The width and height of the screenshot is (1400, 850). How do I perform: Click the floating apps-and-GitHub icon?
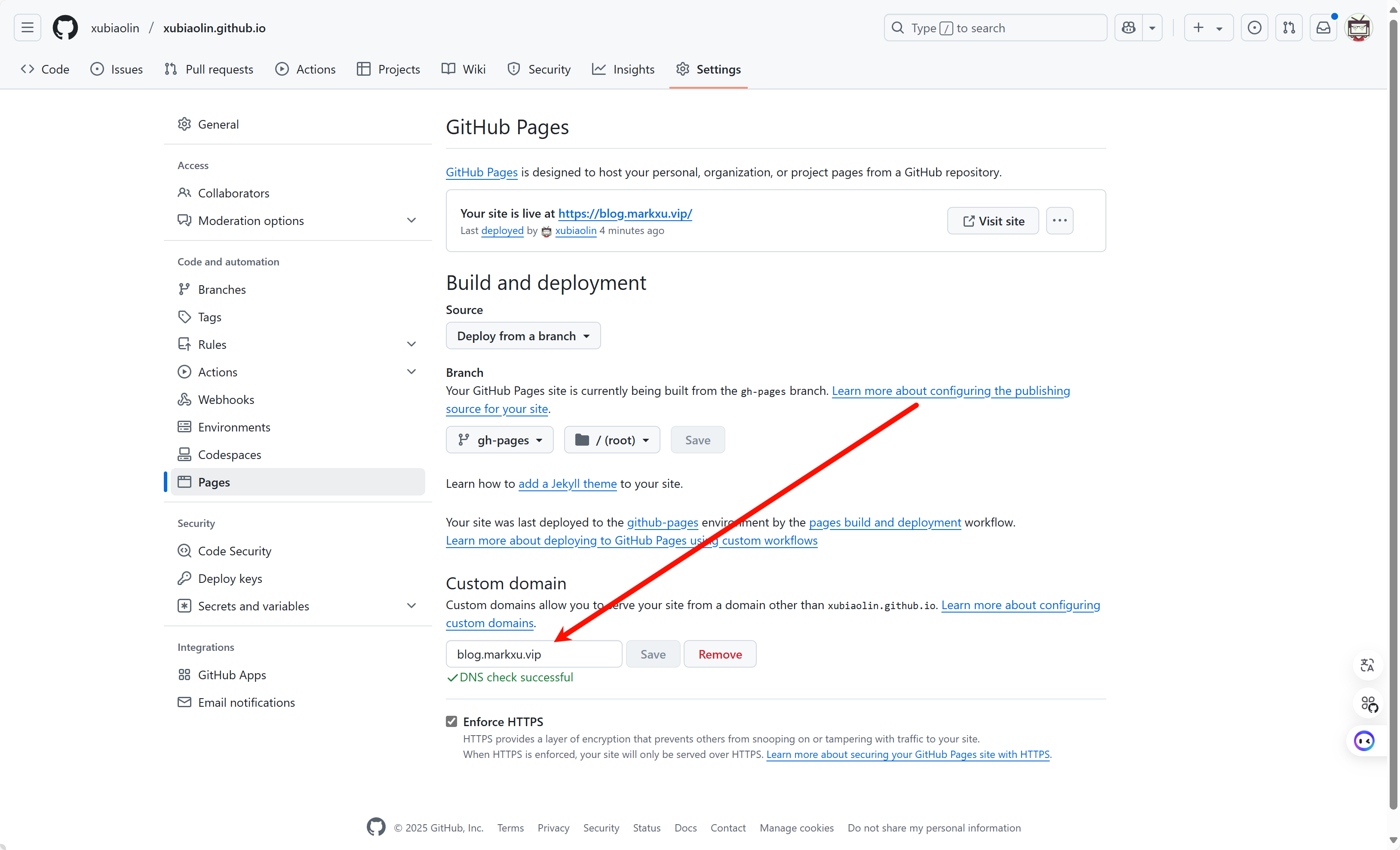[1369, 704]
